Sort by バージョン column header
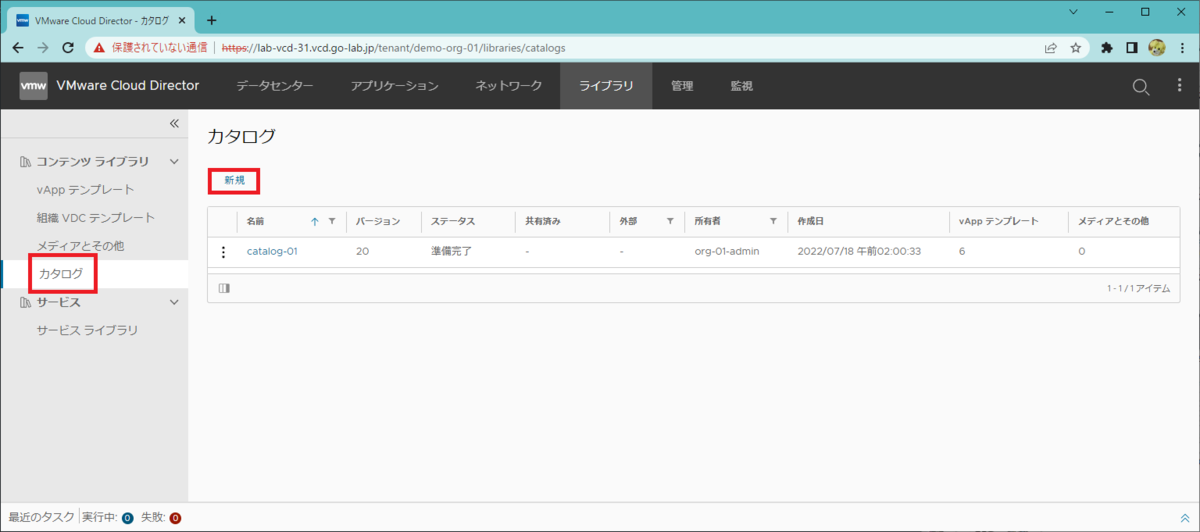 pos(378,221)
